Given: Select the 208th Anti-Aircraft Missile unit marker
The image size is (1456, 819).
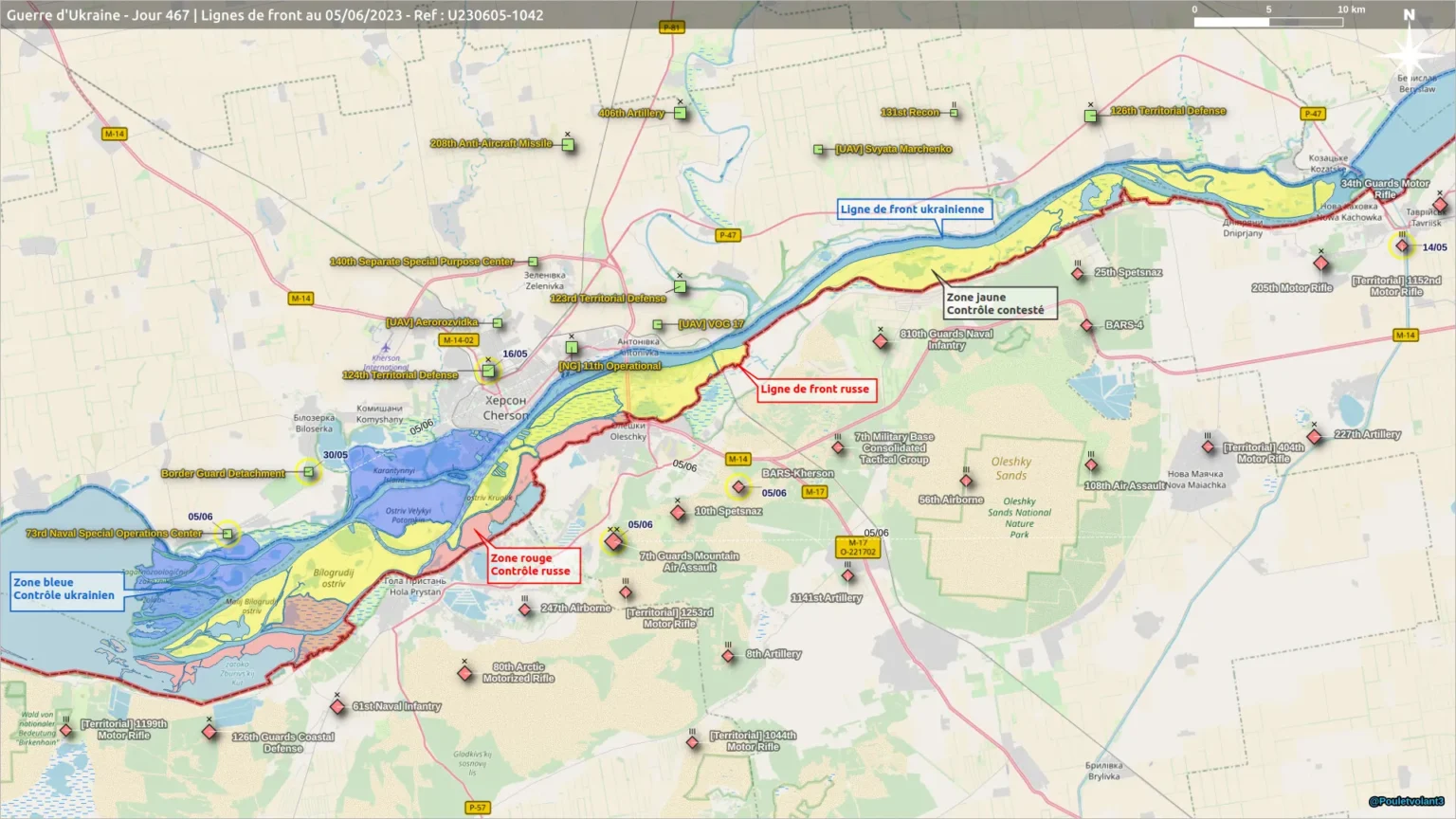Looking at the screenshot, I should pyautogui.click(x=568, y=144).
